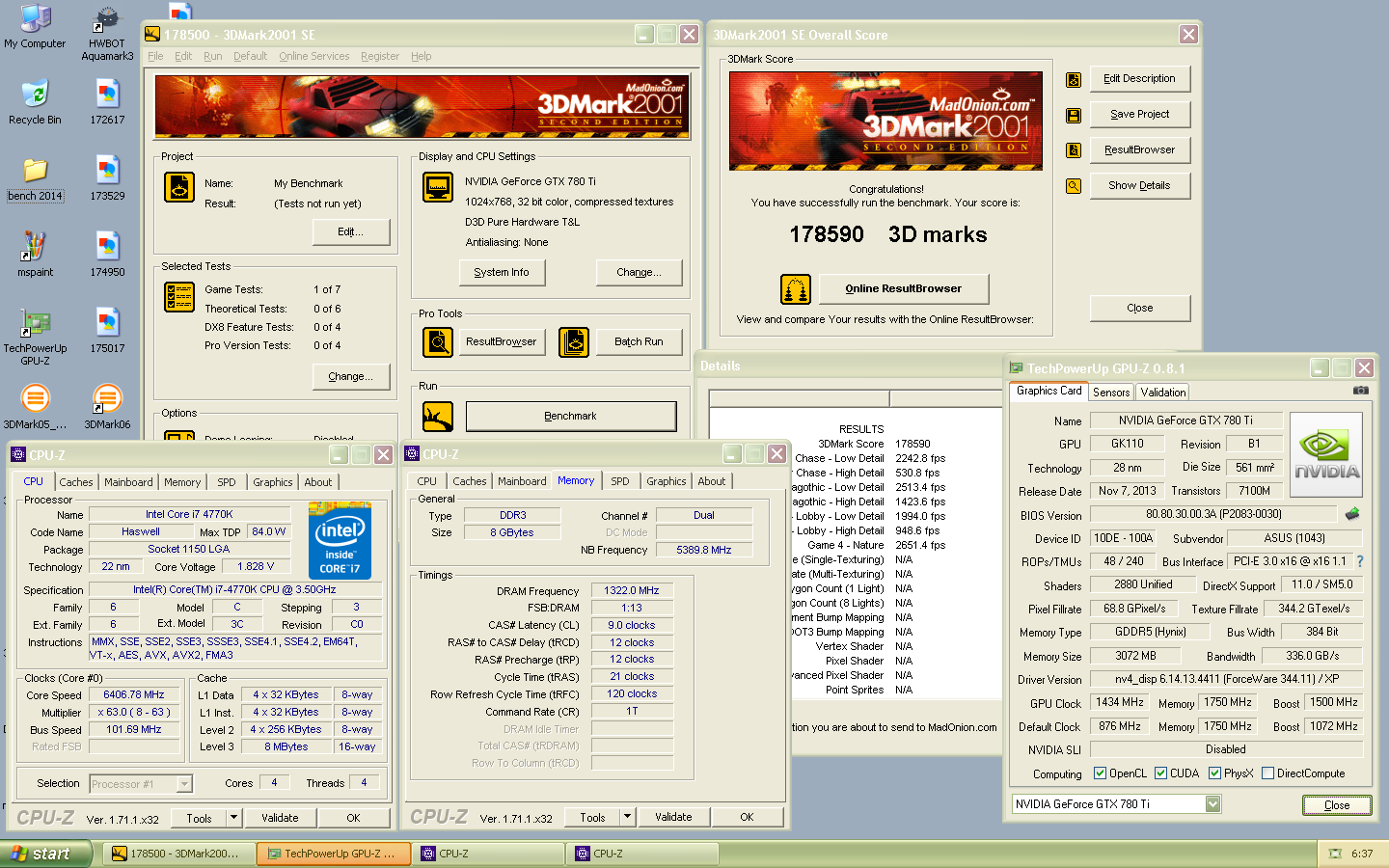This screenshot has width=1389, height=868.
Task: Switch to Graphics tab in left CPU-Z
Action: (273, 482)
